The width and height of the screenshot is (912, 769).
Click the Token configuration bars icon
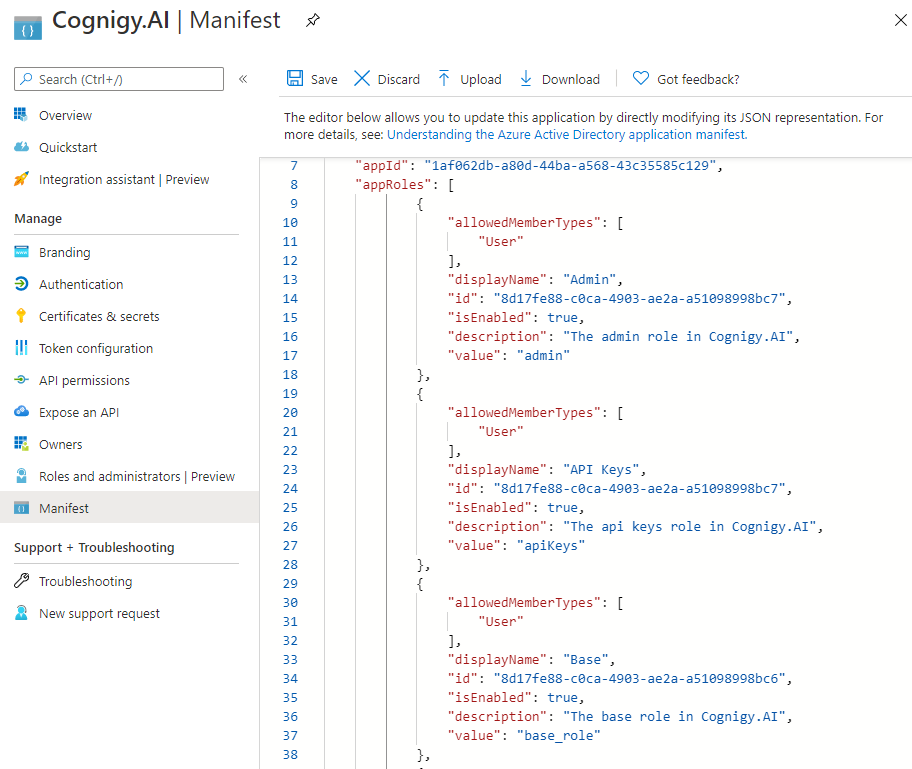[21, 348]
